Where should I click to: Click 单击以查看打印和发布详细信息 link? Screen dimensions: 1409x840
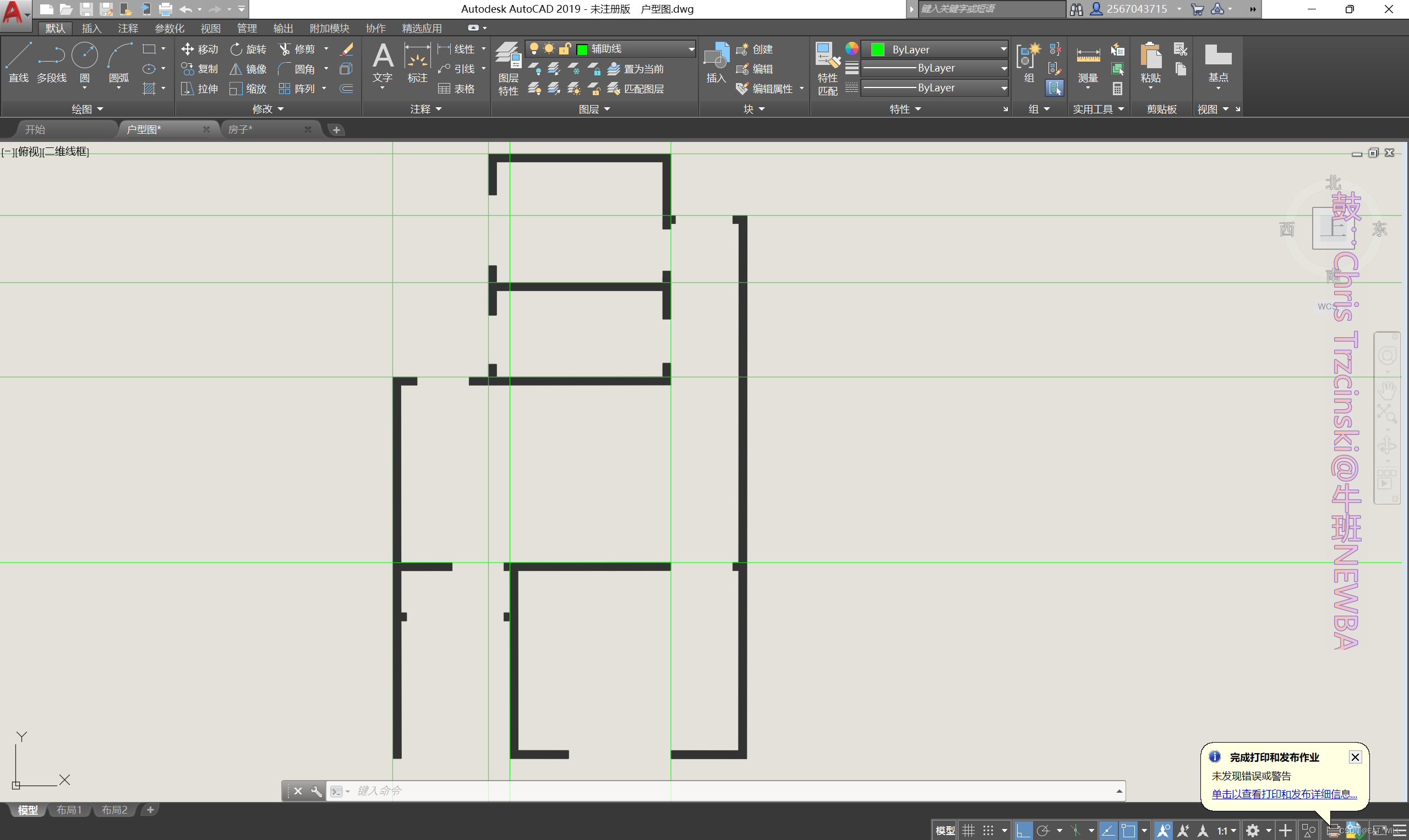[x=1284, y=794]
